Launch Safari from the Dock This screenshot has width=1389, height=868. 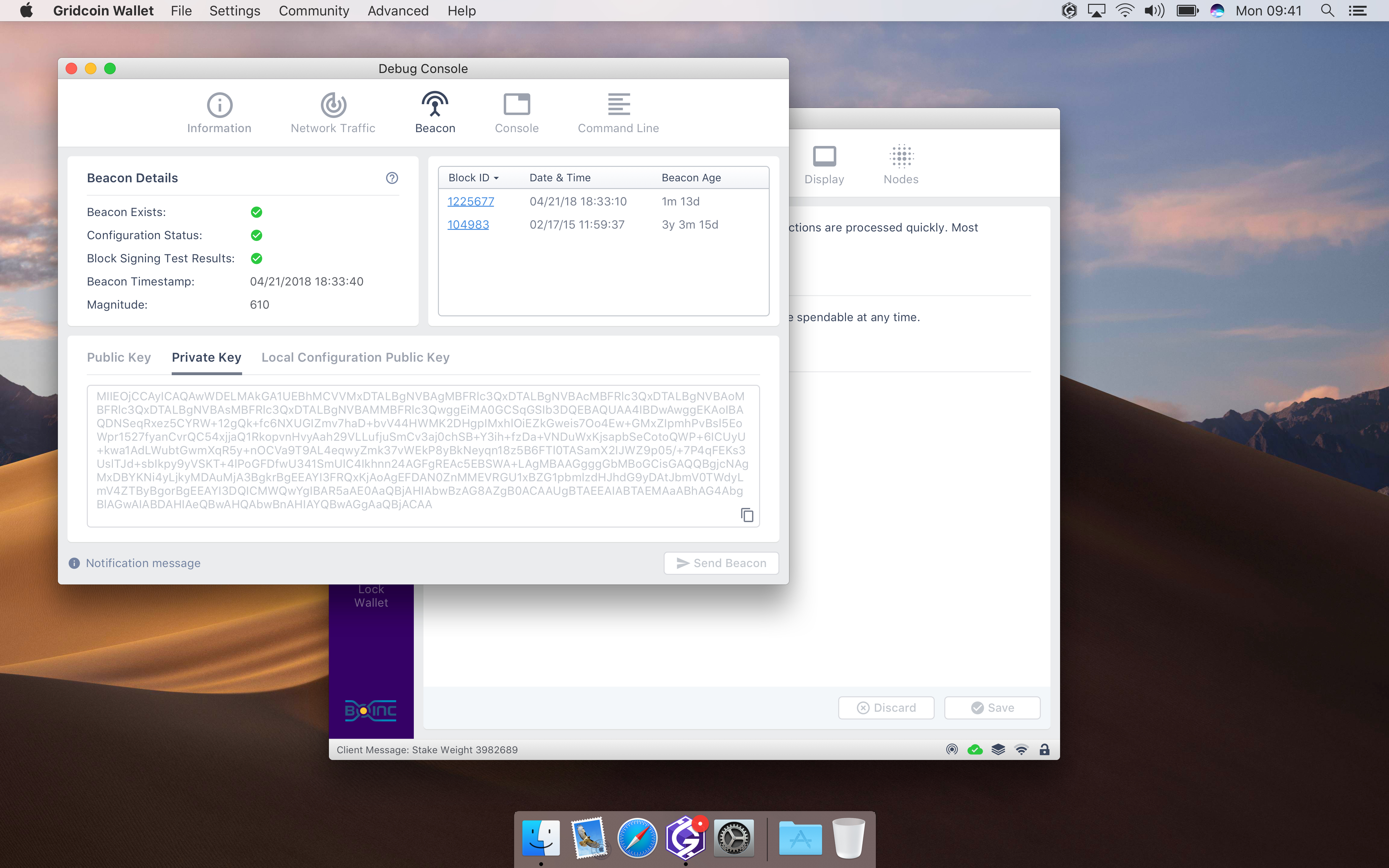637,837
